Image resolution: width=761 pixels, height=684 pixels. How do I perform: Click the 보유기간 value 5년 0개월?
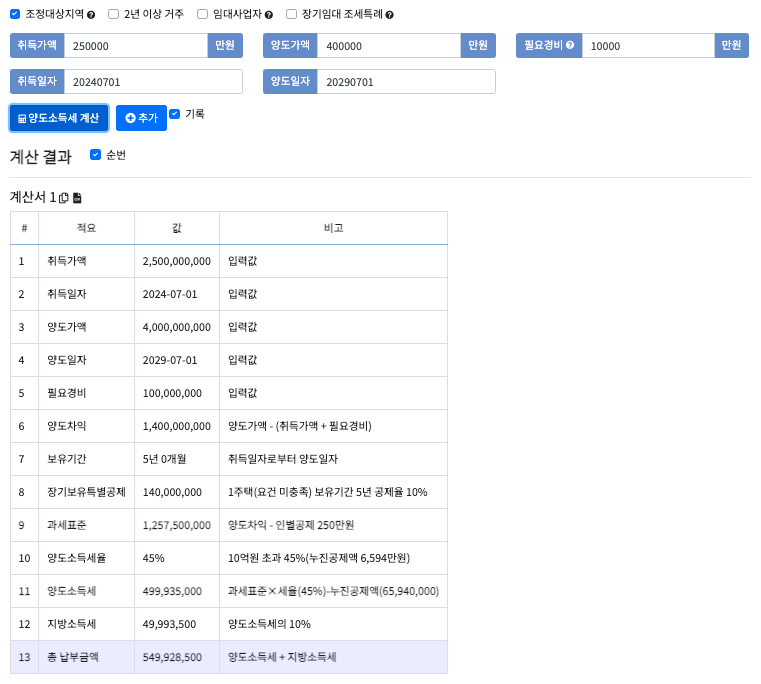tap(164, 459)
